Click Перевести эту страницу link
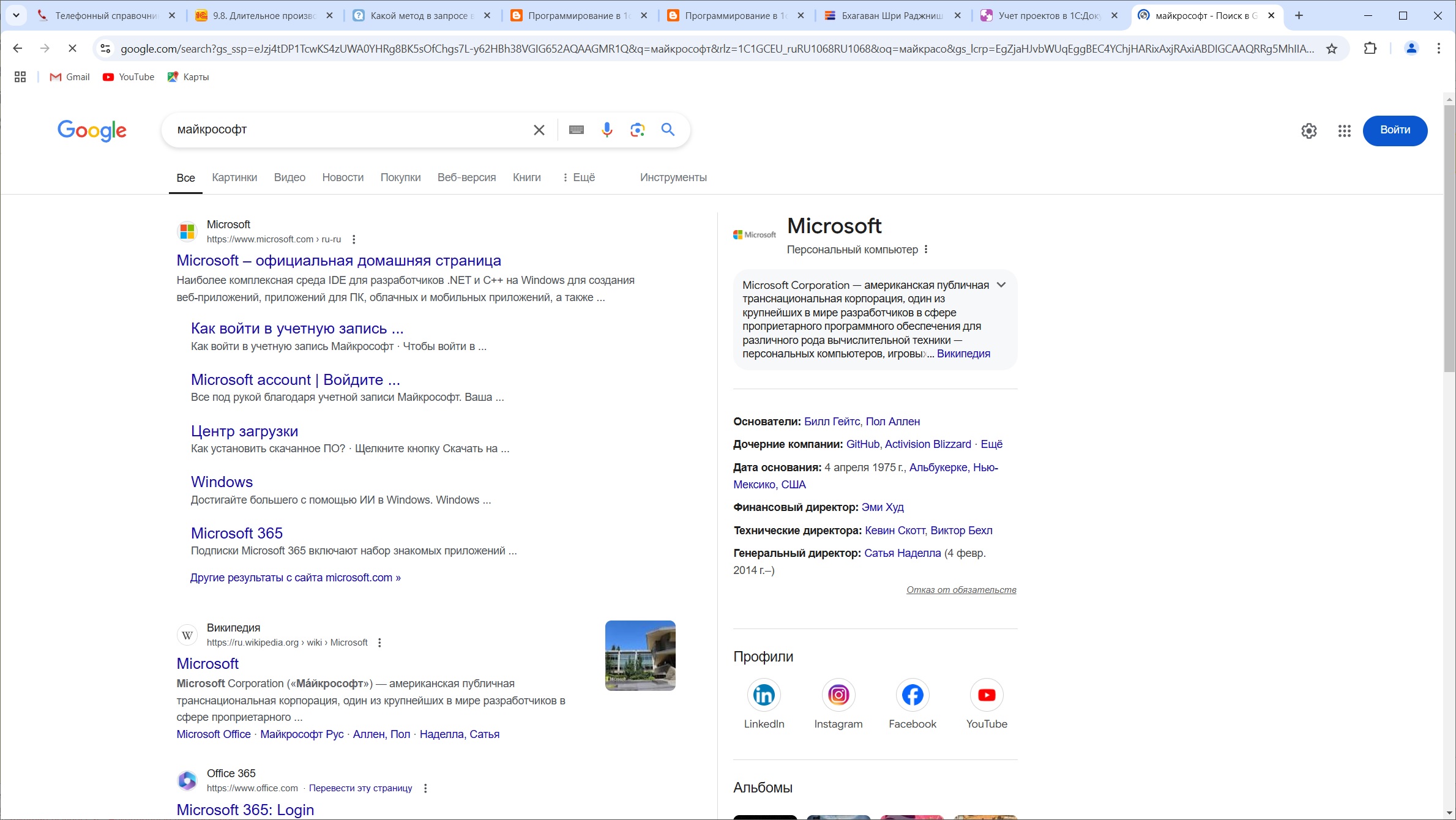Screen dimensions: 1456x820 pos(360,788)
